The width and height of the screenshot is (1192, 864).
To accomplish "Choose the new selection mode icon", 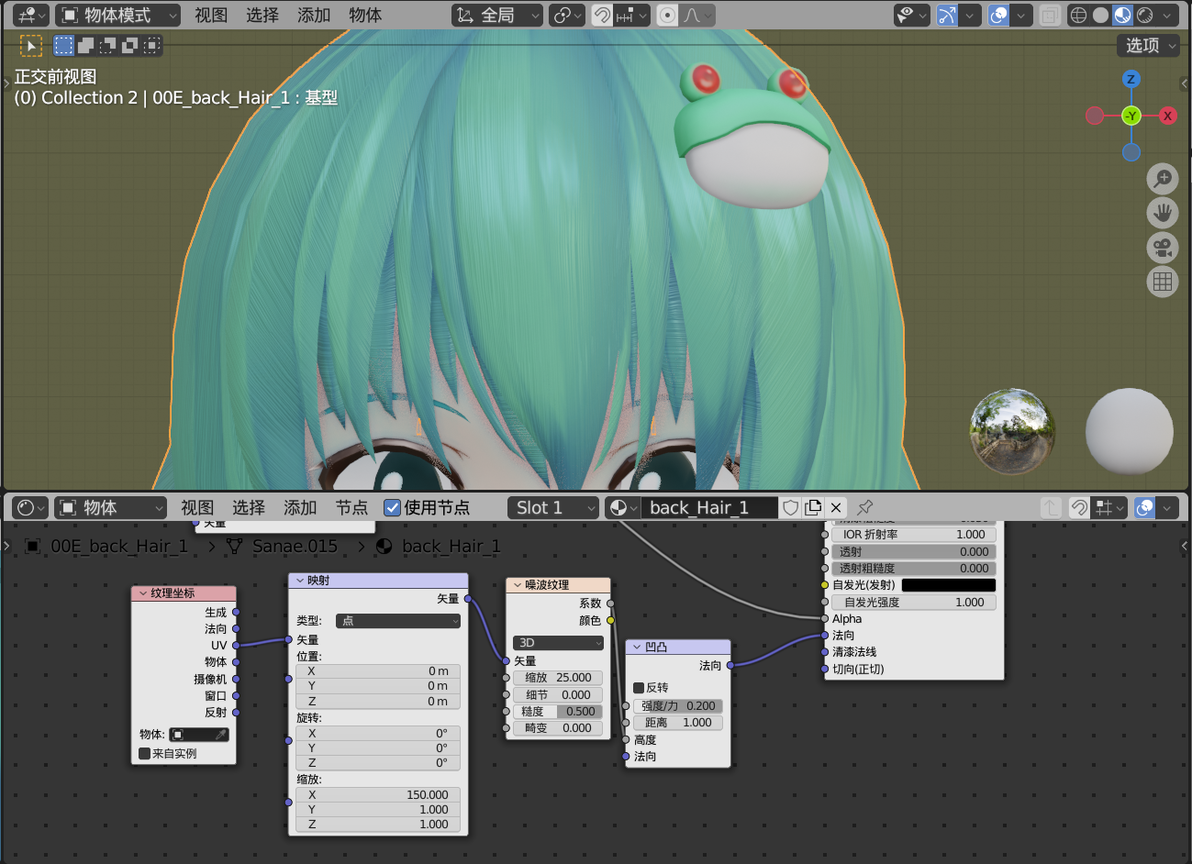I will (x=64, y=46).
